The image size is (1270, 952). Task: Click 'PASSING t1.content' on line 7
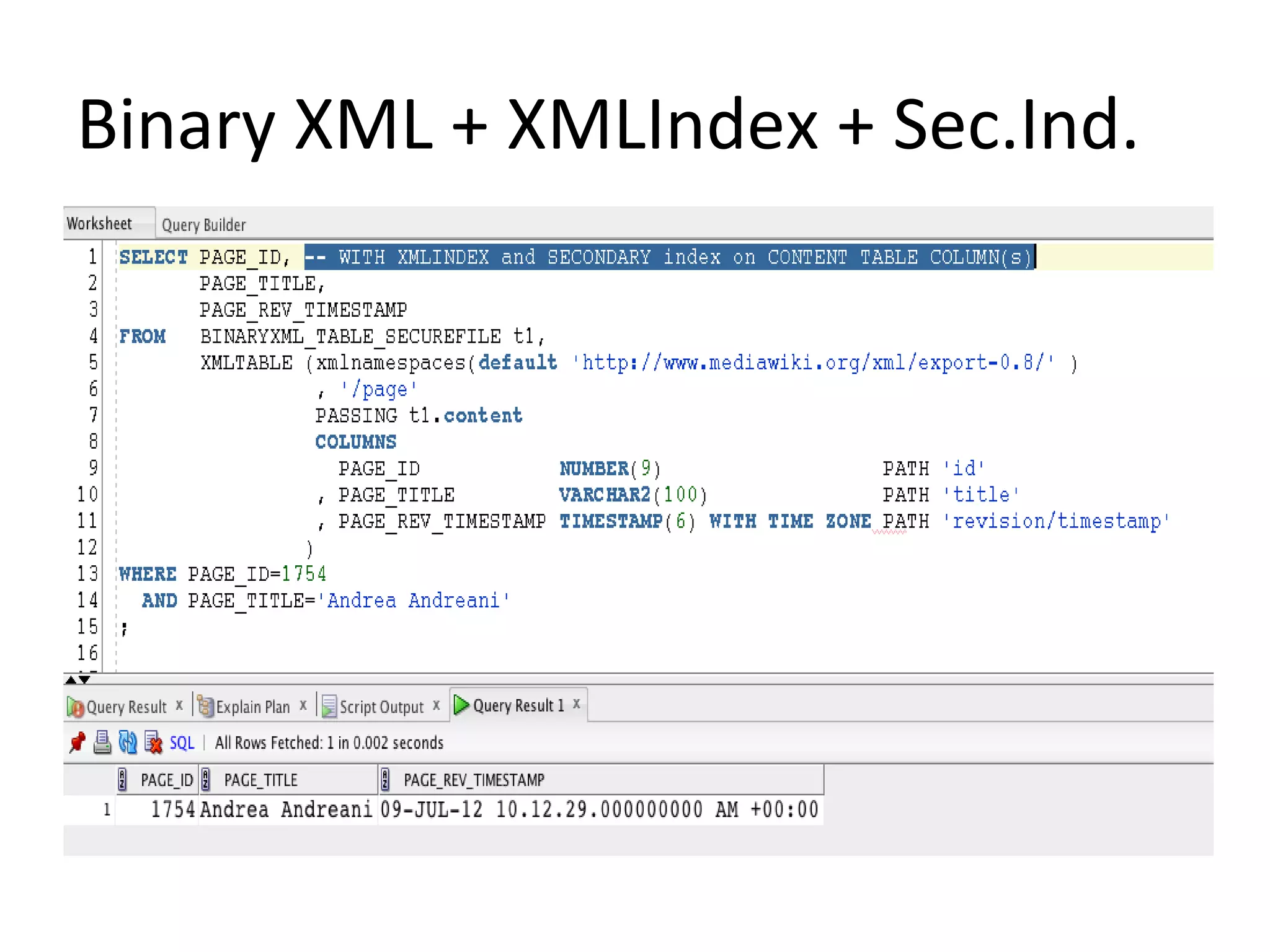419,415
